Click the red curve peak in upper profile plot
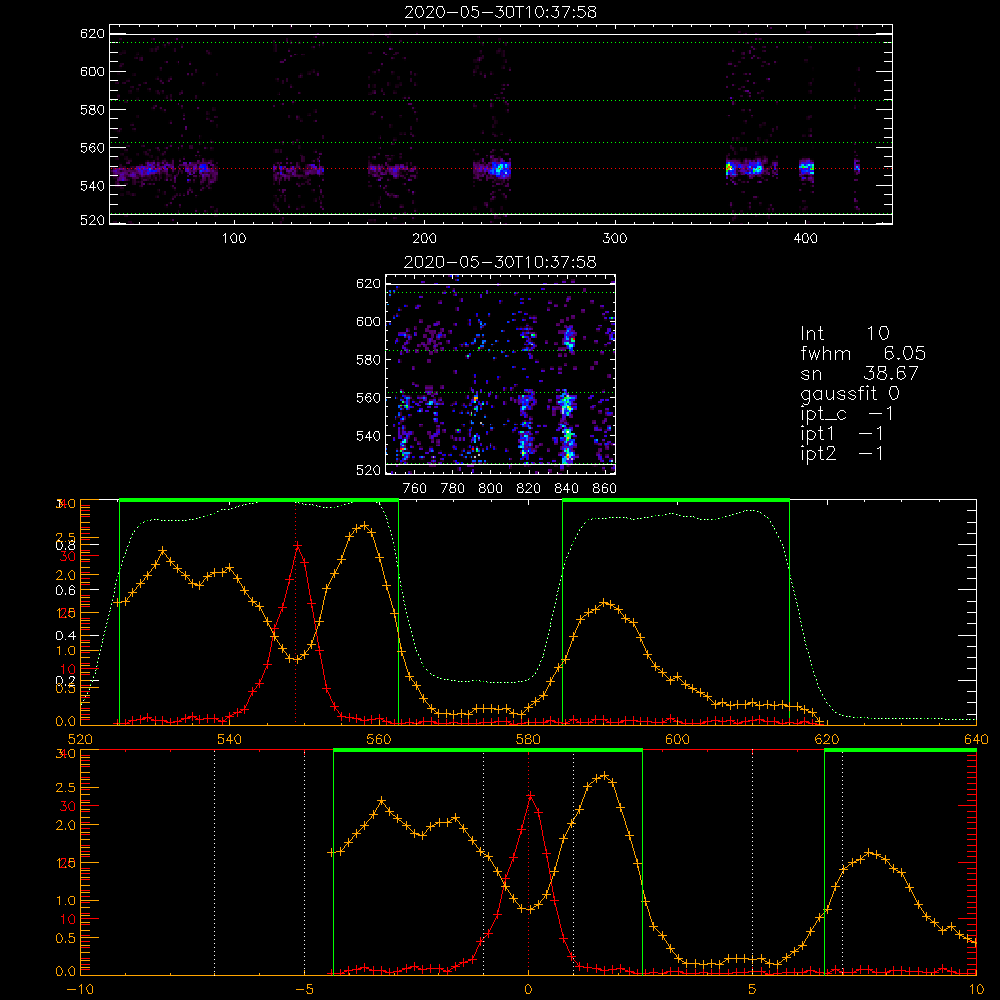1000x1000 pixels. pos(297,545)
